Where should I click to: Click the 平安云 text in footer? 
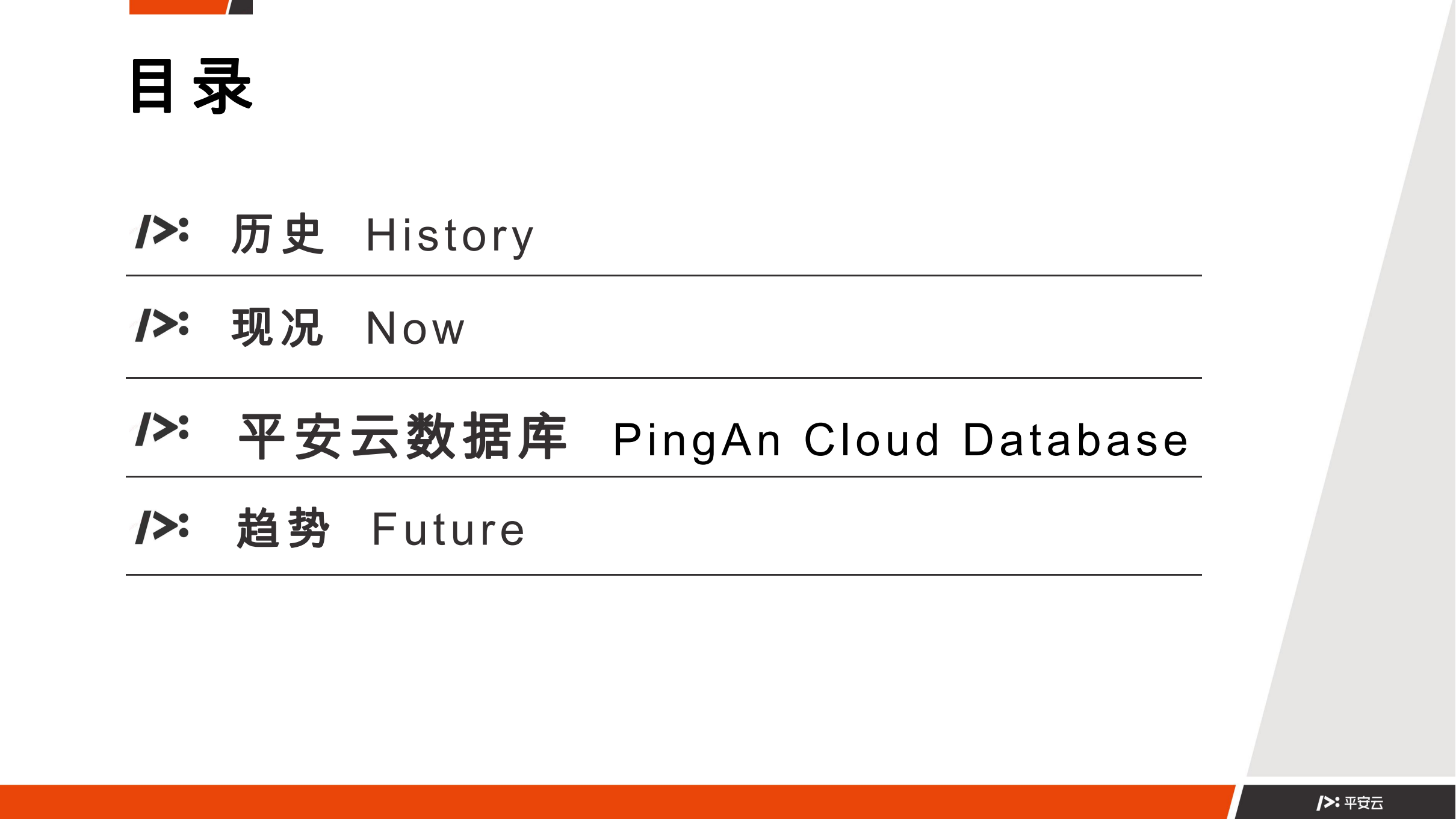click(x=1364, y=803)
